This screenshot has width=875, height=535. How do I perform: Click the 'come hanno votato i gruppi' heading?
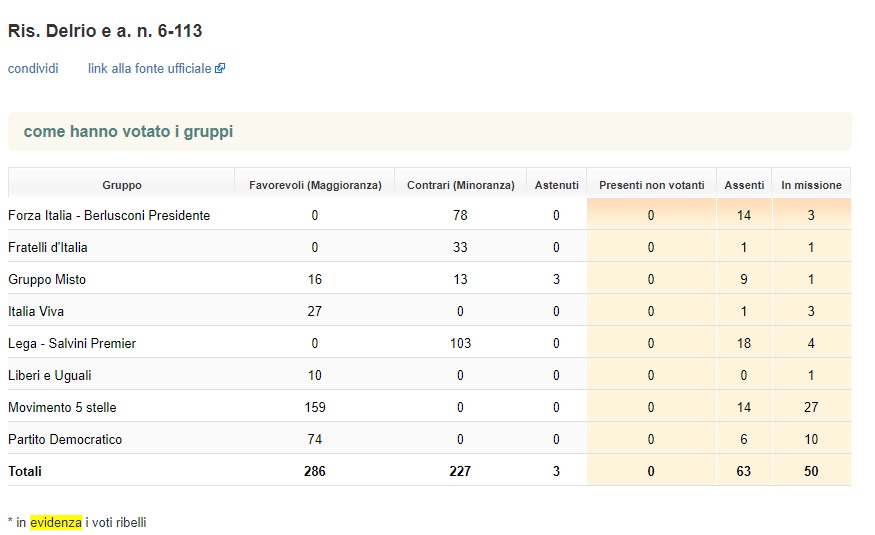tap(128, 132)
